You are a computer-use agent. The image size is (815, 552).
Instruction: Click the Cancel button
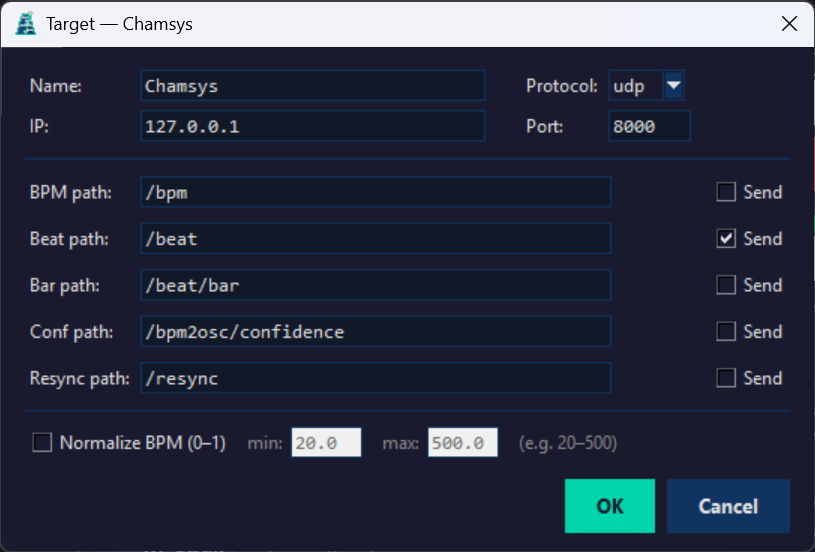click(728, 506)
